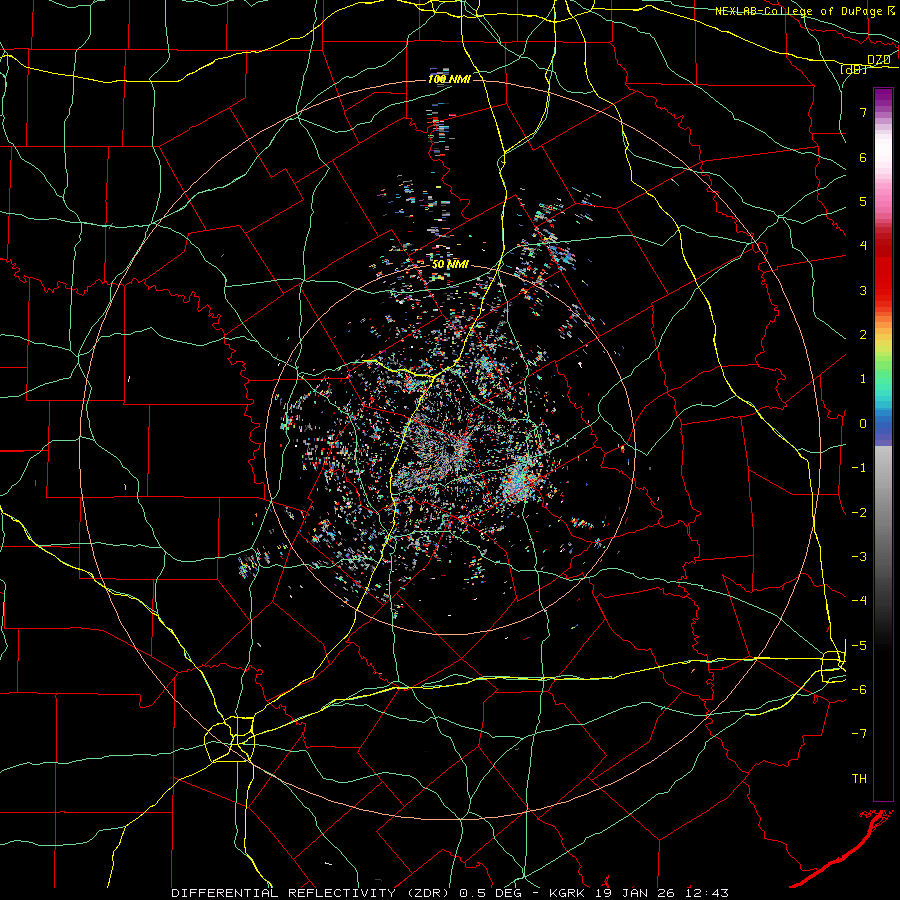
Task: Click the 3 value on the color scale
Action: coord(863,290)
